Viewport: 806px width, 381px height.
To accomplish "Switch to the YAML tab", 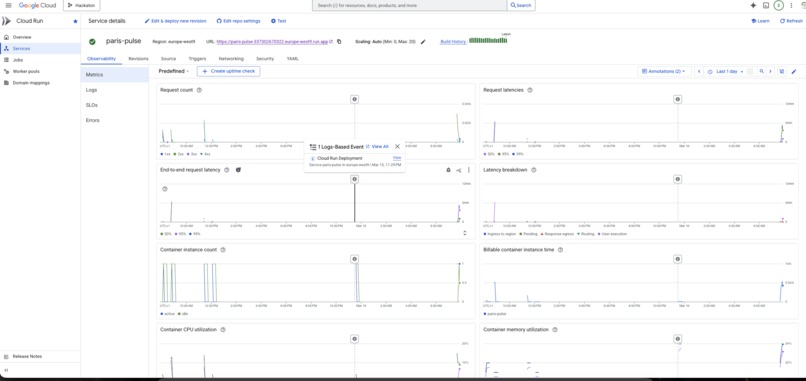I will tap(292, 59).
